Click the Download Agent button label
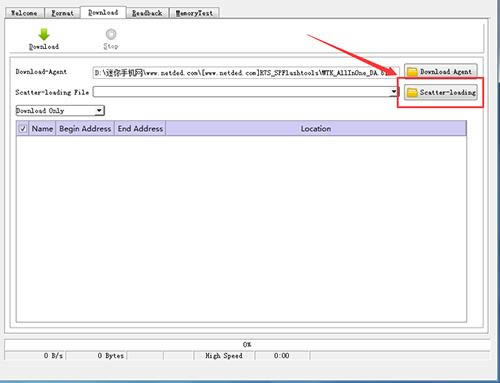The height and width of the screenshot is (383, 500). pos(446,72)
